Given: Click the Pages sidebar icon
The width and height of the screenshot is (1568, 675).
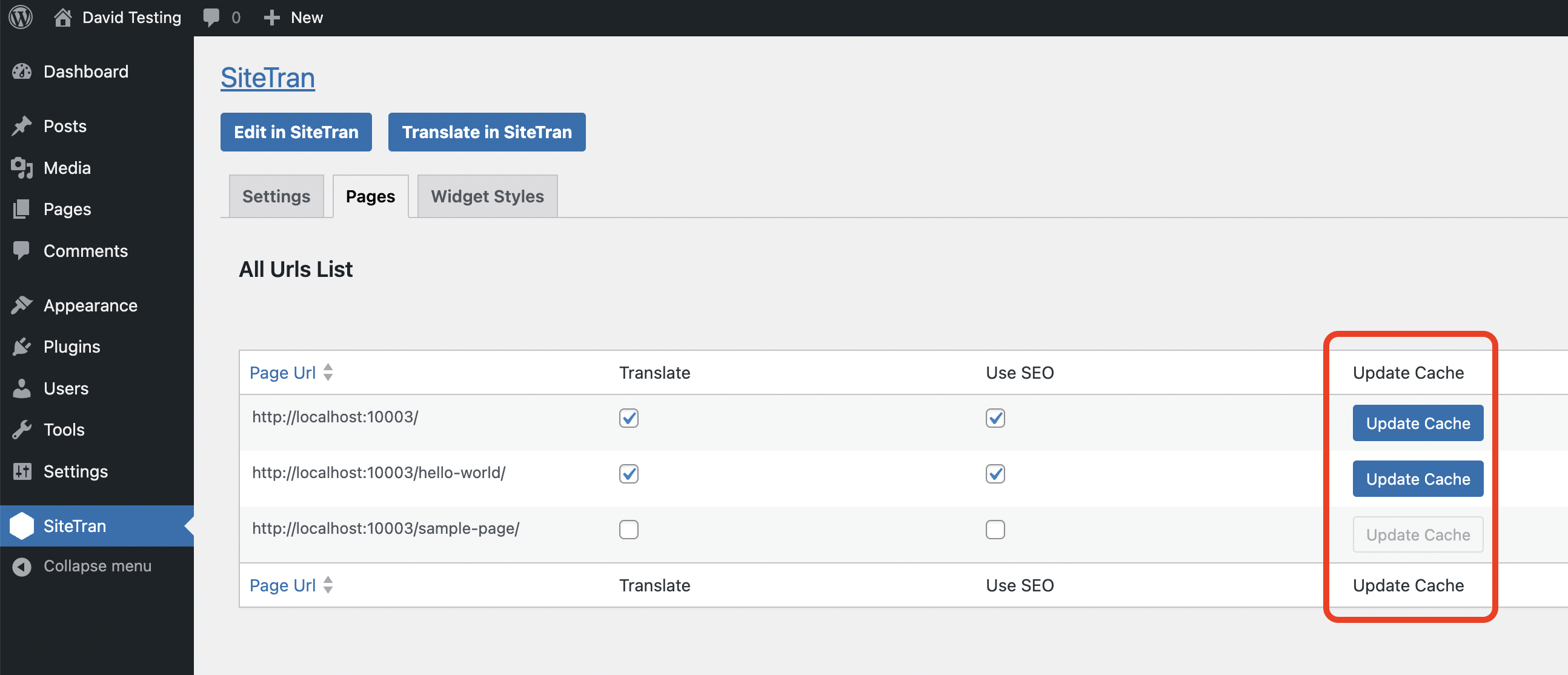Looking at the screenshot, I should click(22, 210).
